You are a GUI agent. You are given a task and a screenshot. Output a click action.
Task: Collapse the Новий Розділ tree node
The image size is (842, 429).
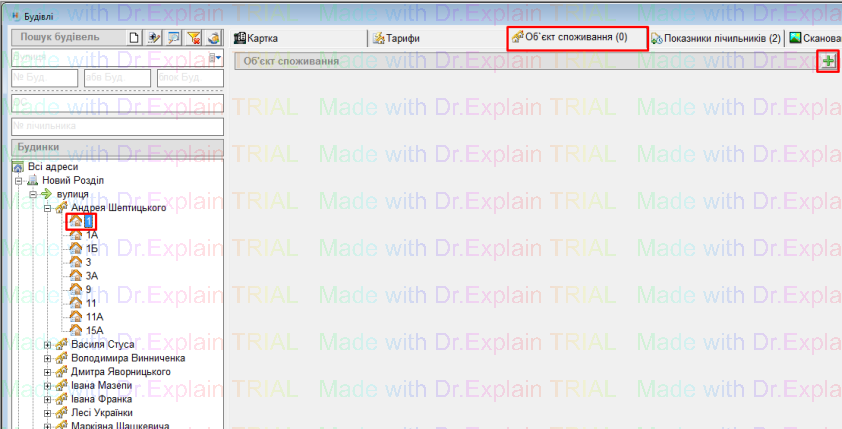coord(19,180)
